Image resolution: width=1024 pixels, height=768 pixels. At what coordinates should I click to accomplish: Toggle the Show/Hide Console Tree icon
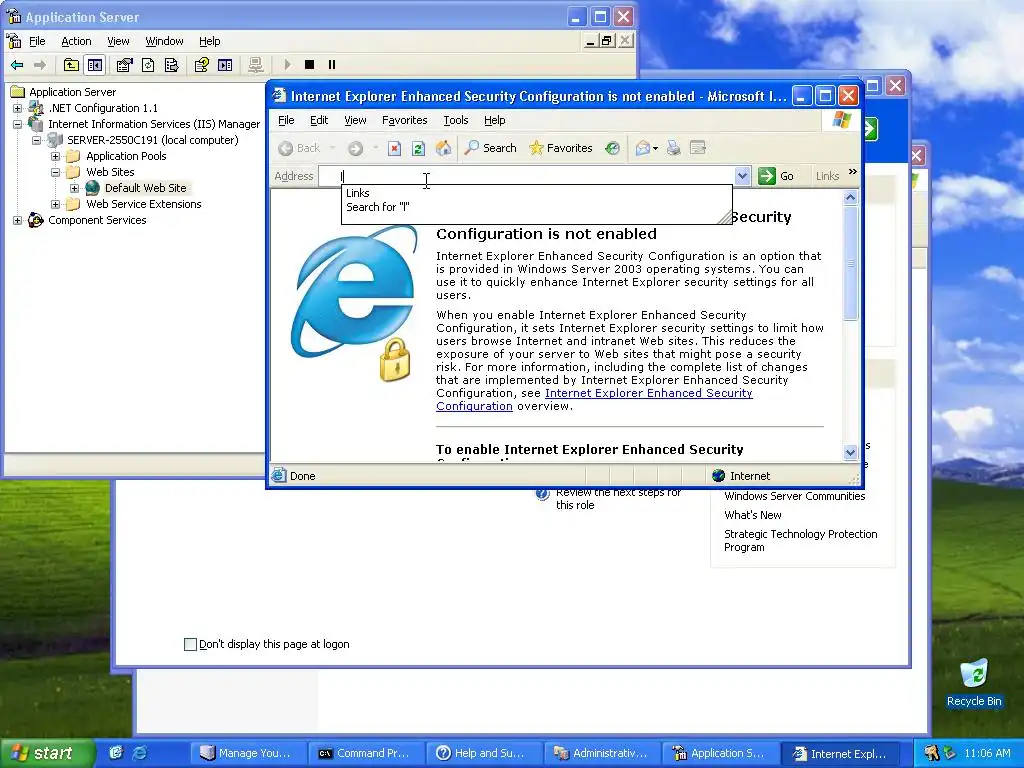(95, 65)
